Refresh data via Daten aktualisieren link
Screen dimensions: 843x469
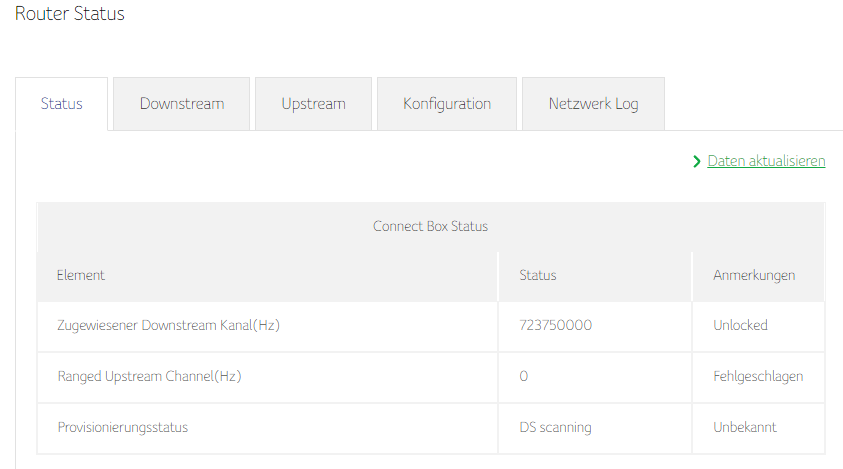point(766,161)
